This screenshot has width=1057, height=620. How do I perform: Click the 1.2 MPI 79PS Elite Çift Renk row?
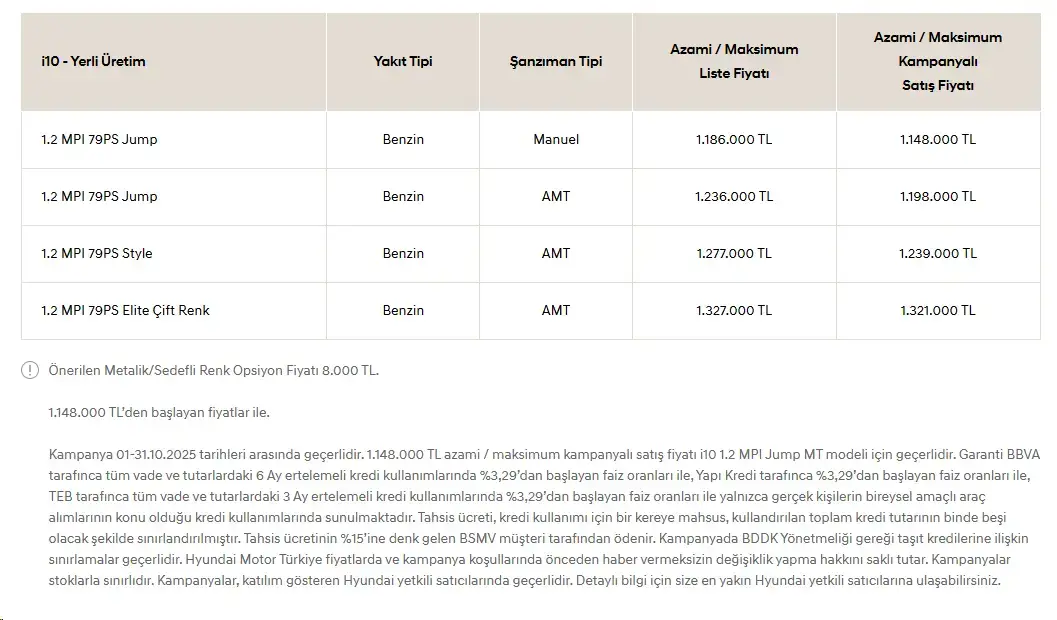click(531, 311)
